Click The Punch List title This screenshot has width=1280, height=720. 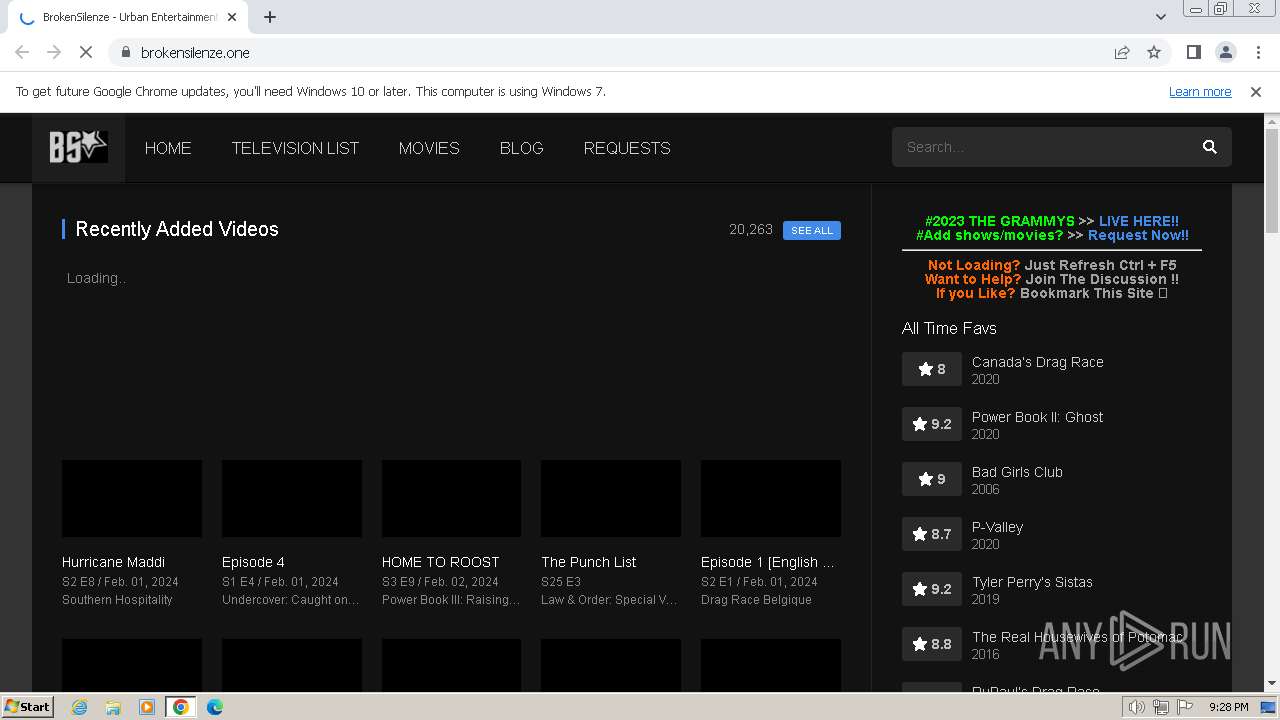[588, 562]
